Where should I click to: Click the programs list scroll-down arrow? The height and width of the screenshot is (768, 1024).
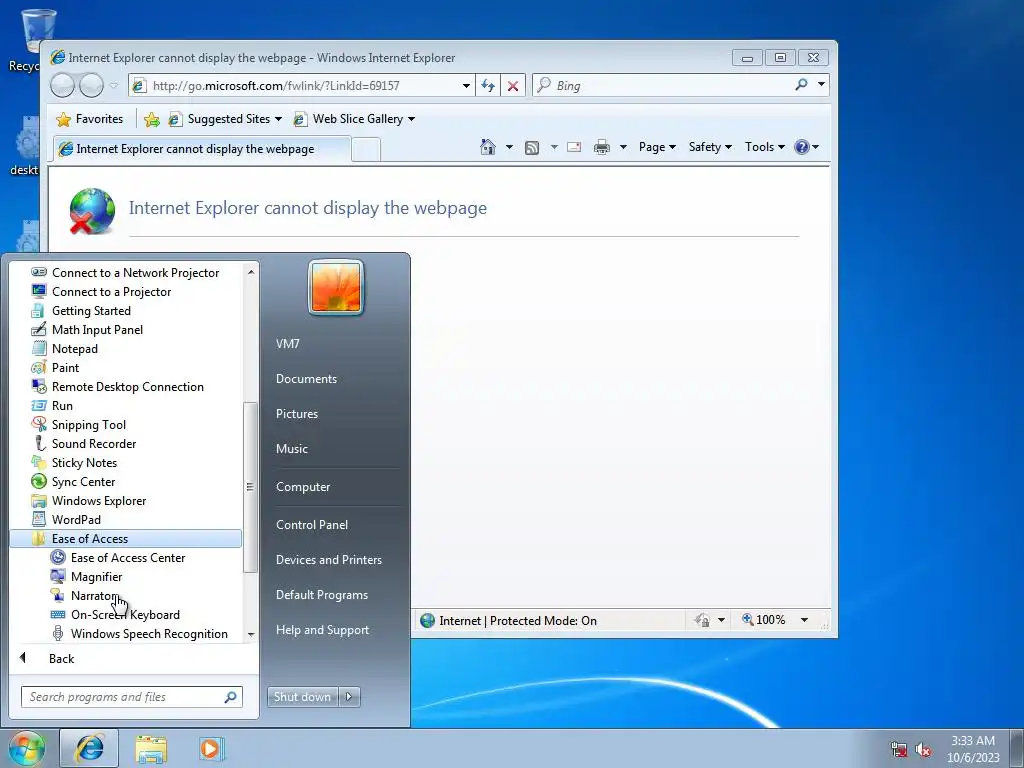click(x=251, y=635)
